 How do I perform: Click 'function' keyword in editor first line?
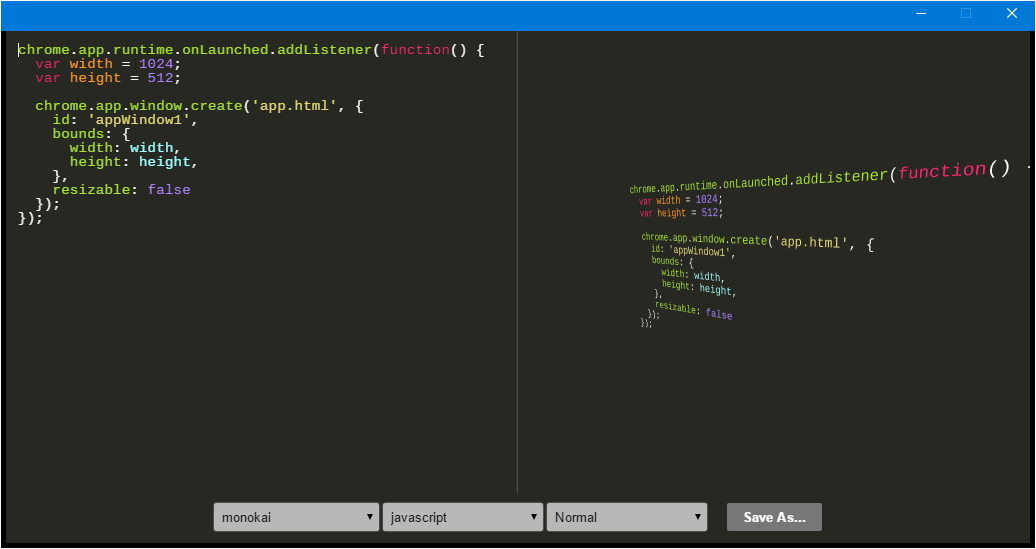pos(416,50)
